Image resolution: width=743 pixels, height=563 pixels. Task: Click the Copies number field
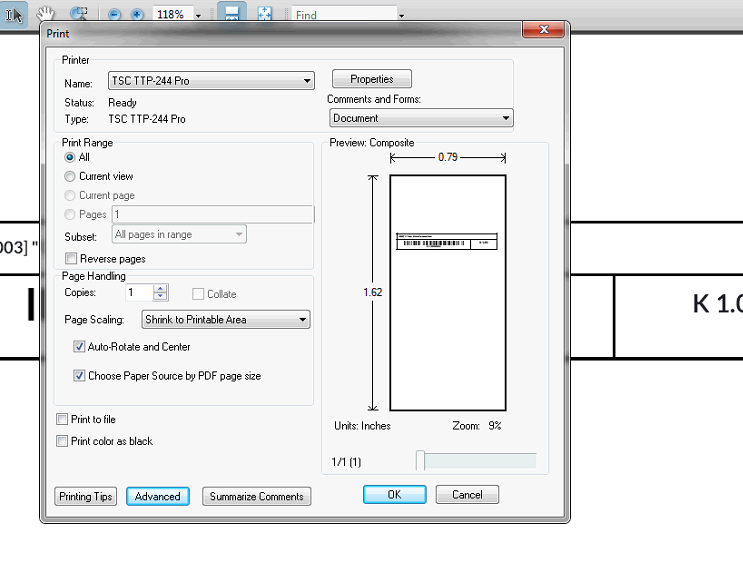tap(139, 292)
